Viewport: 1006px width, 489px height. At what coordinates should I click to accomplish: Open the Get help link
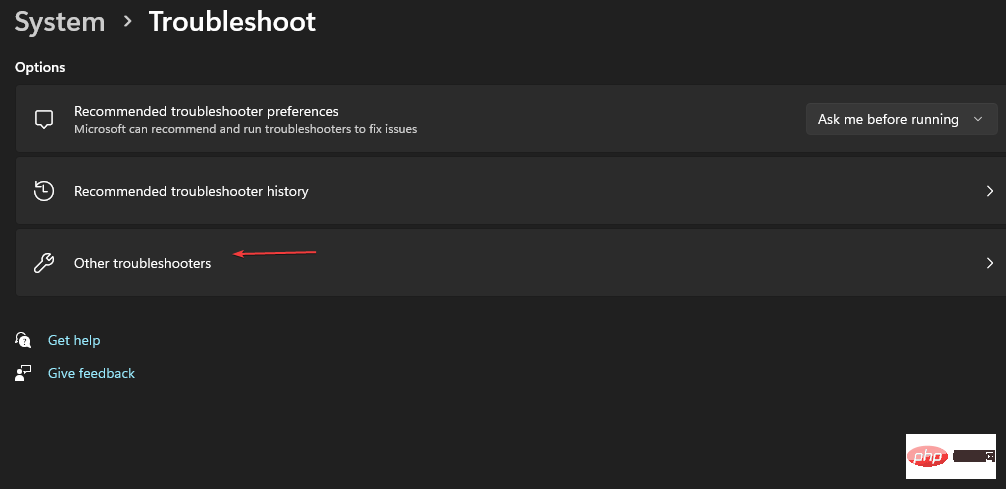point(74,340)
